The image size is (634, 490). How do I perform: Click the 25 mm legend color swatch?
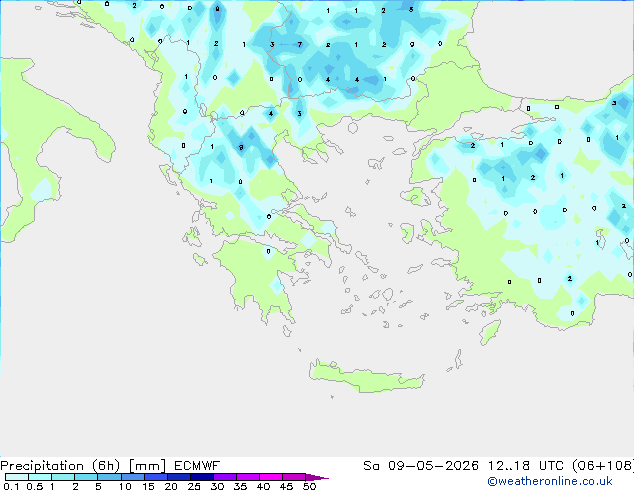(202, 477)
